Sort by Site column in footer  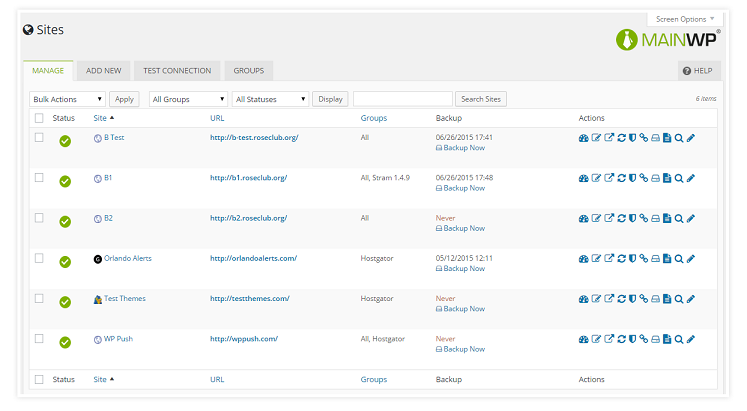103,380
